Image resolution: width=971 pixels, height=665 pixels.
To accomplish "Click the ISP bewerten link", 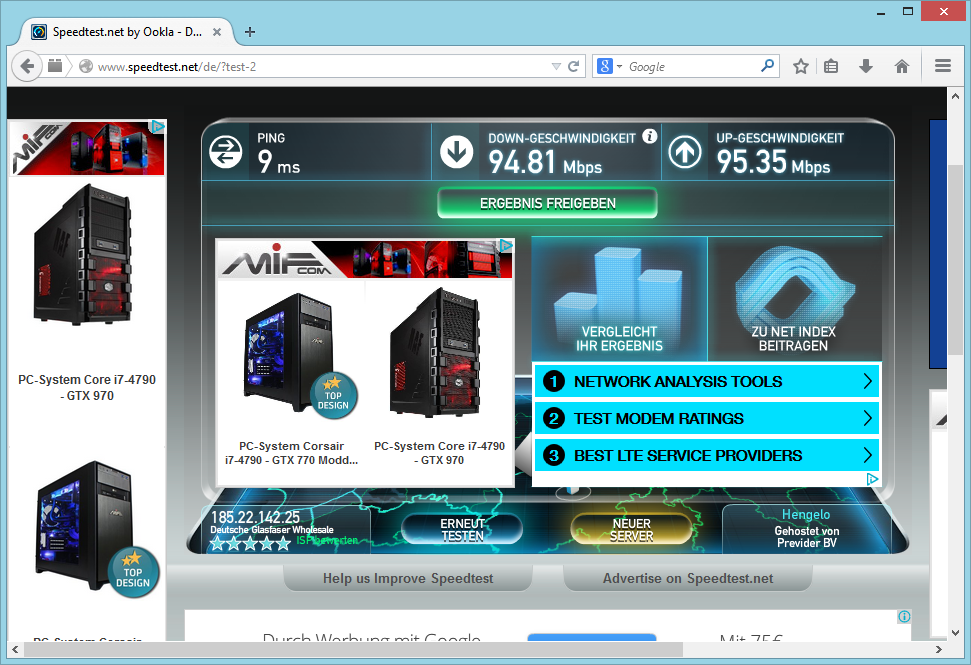I will pos(327,541).
